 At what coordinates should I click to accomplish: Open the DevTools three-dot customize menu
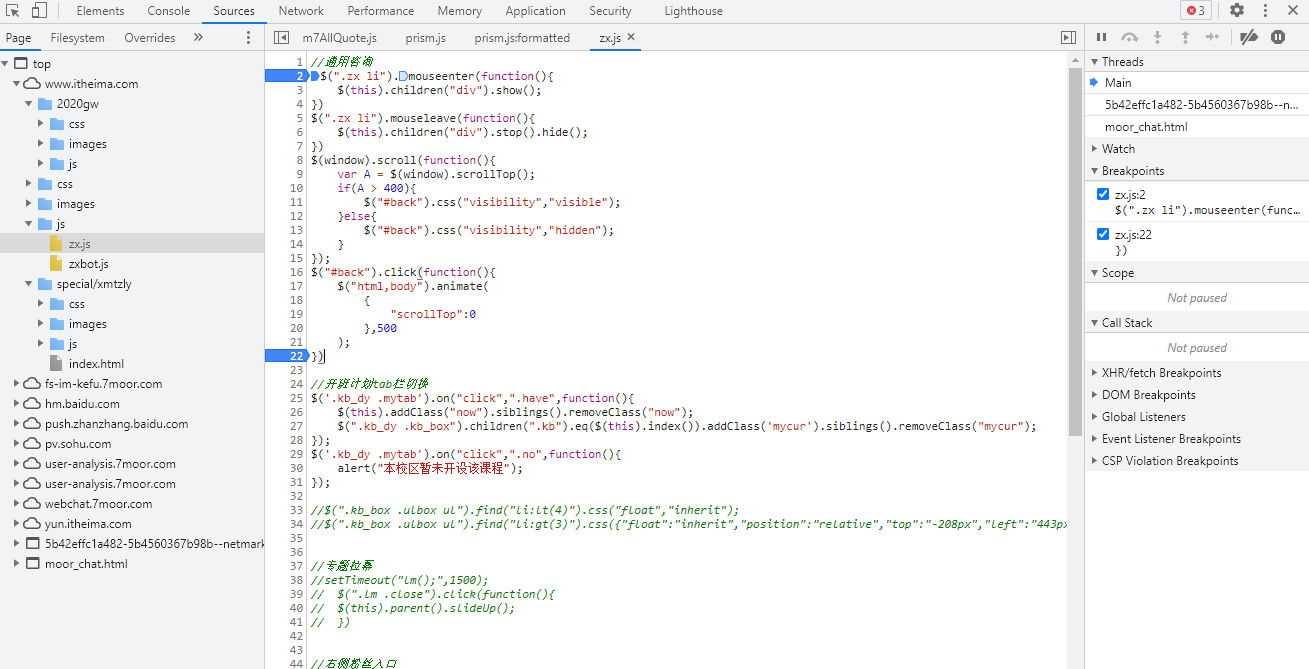1265,11
